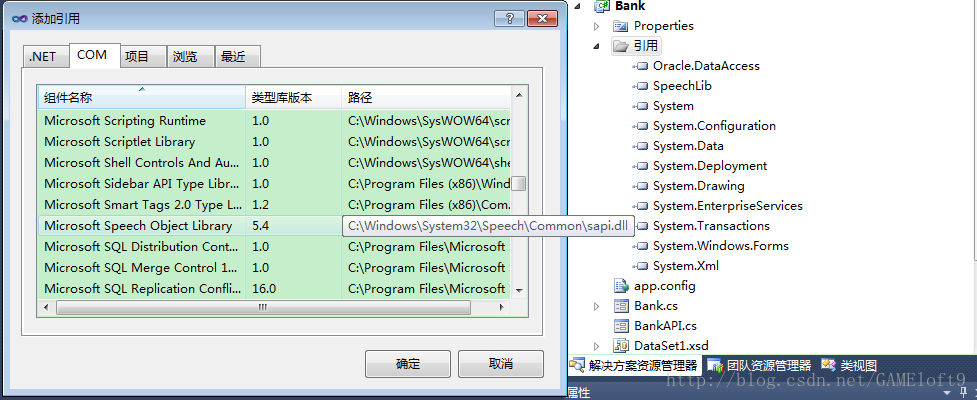Screen dimensions: 977x400
Task: Sort by 组件名称 column header
Action: coord(141,98)
